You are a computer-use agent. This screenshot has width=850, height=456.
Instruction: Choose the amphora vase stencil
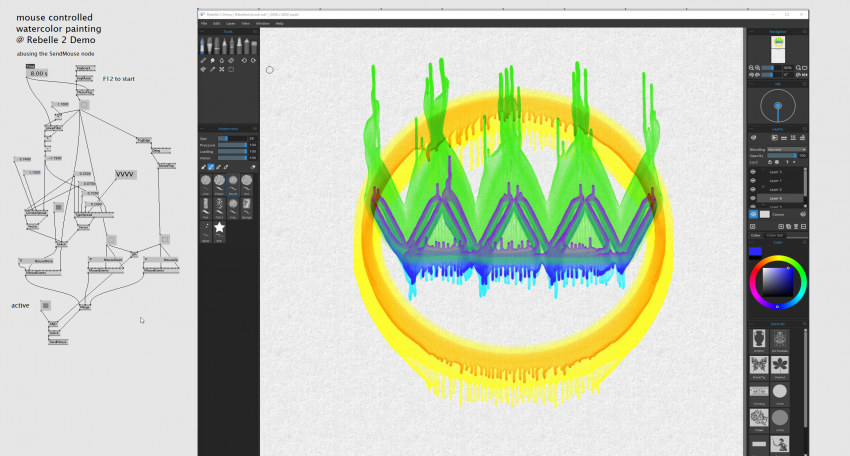click(759, 340)
